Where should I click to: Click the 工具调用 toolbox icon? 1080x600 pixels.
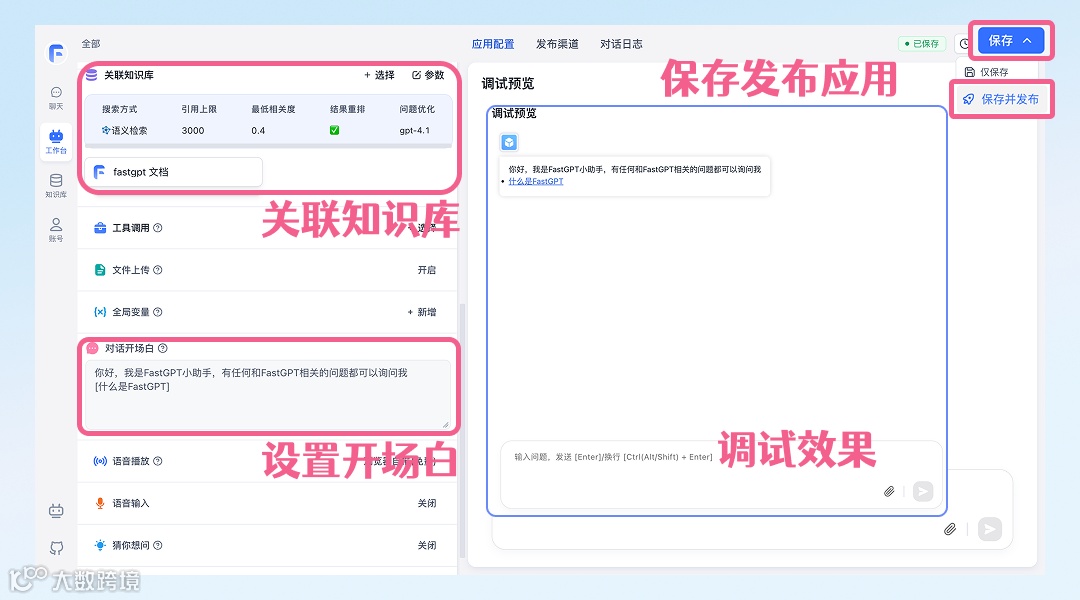click(100, 228)
